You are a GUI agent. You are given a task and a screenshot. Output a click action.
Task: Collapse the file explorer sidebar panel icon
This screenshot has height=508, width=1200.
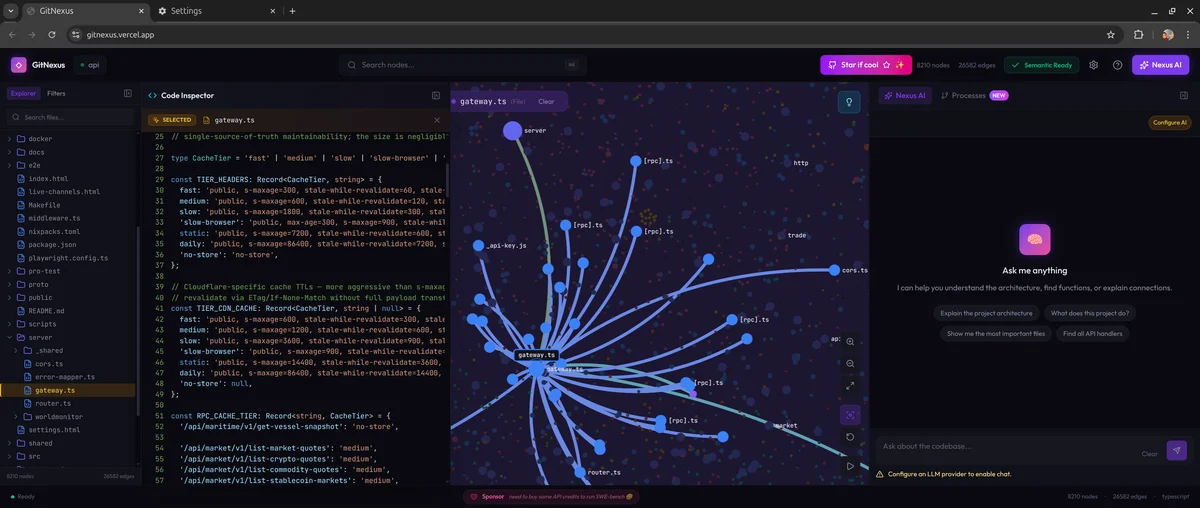128,94
